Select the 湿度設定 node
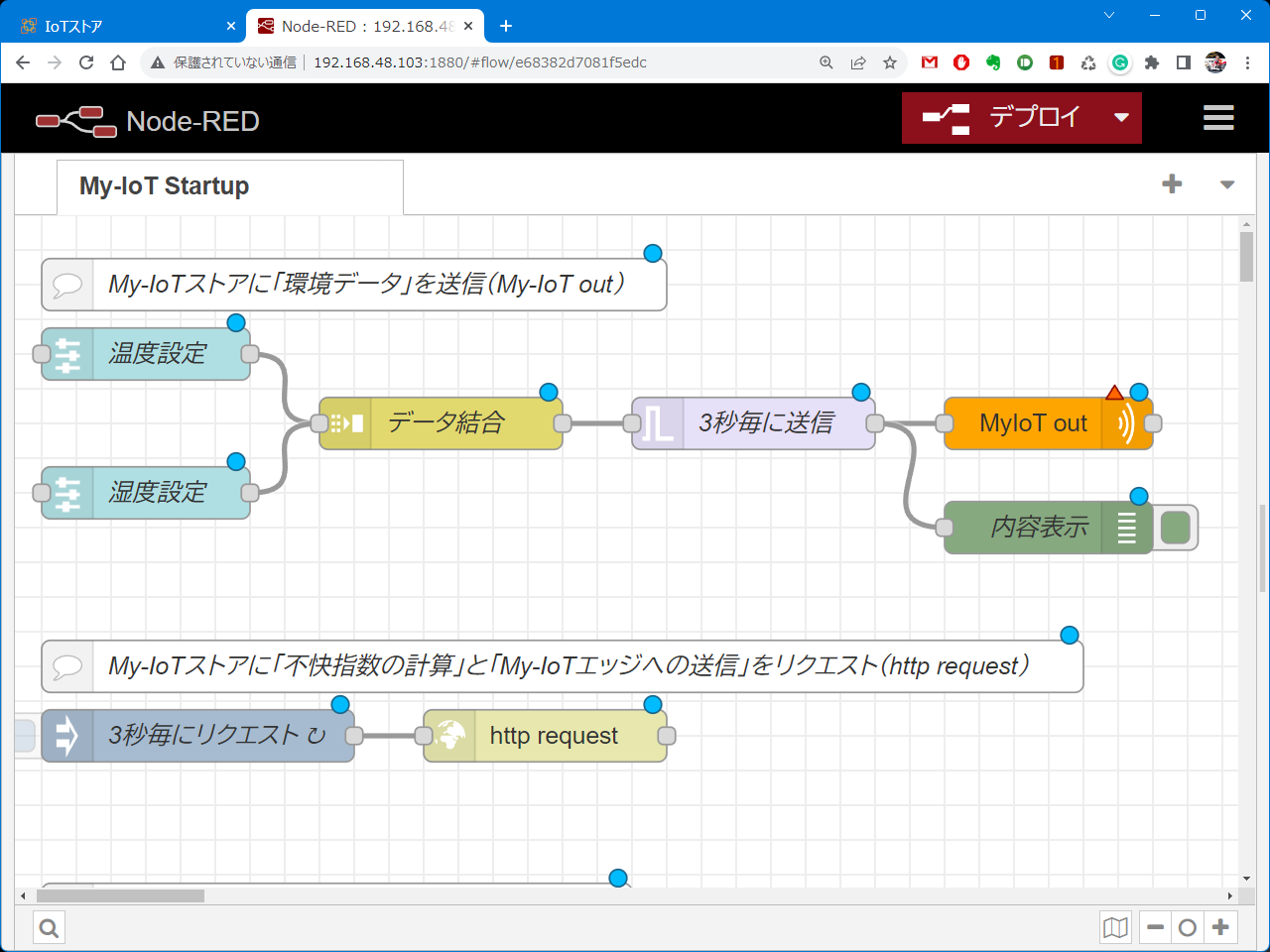Image resolution: width=1270 pixels, height=952 pixels. [x=146, y=493]
